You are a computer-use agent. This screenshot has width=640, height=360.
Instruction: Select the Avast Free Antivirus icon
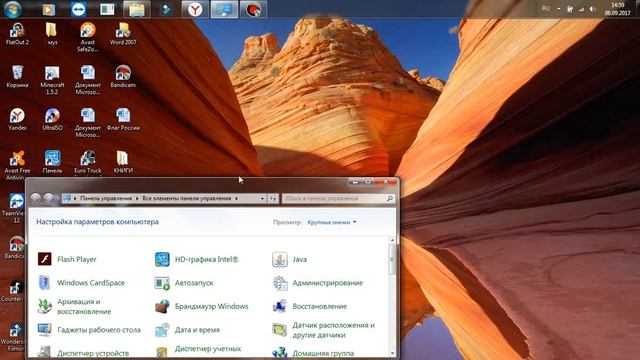(x=17, y=165)
